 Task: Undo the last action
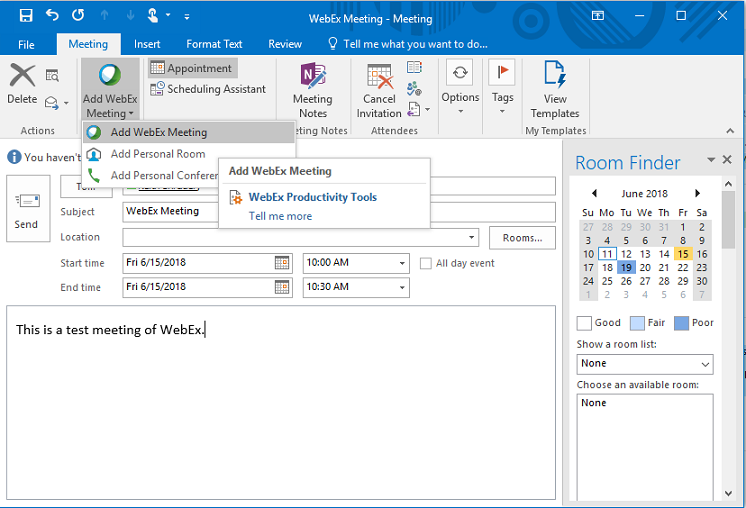[52, 16]
